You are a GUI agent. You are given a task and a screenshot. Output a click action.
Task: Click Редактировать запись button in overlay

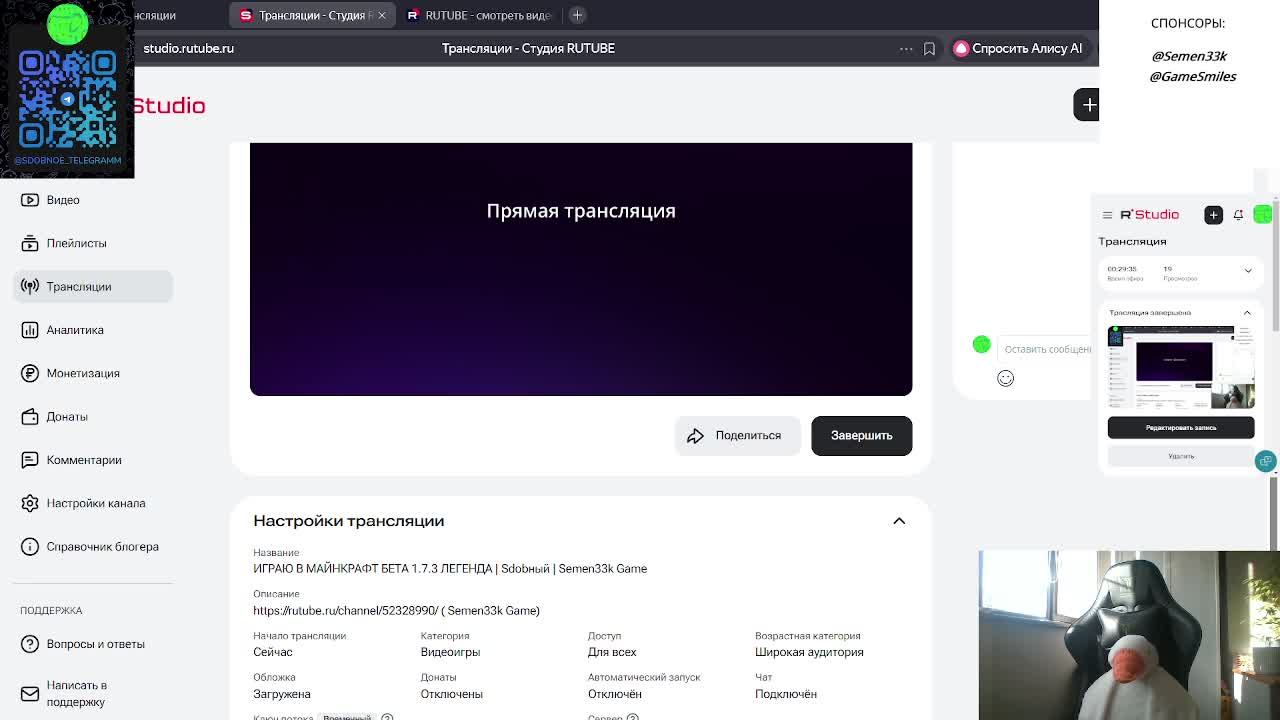tap(1181, 428)
